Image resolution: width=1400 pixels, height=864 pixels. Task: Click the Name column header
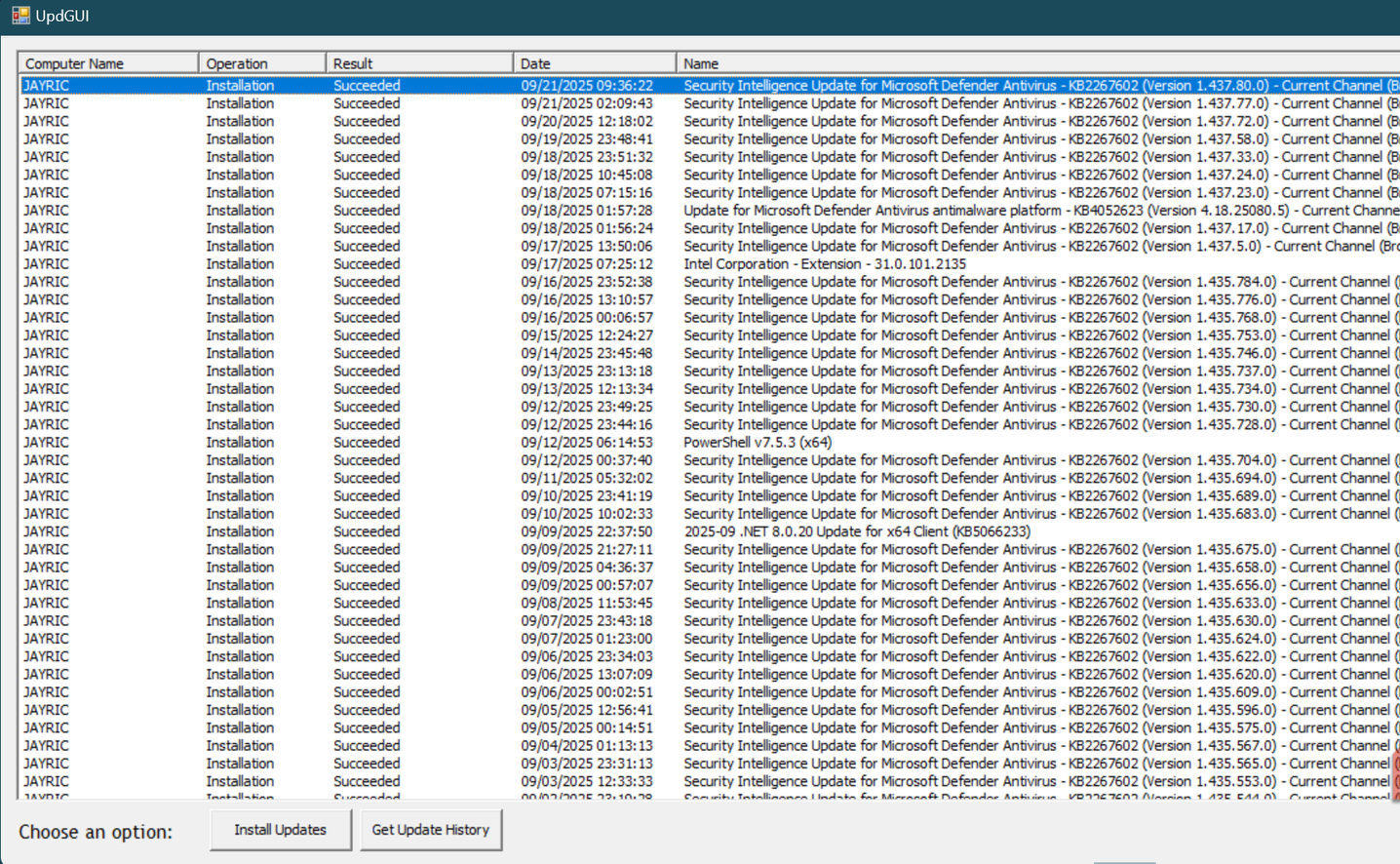[1033, 63]
